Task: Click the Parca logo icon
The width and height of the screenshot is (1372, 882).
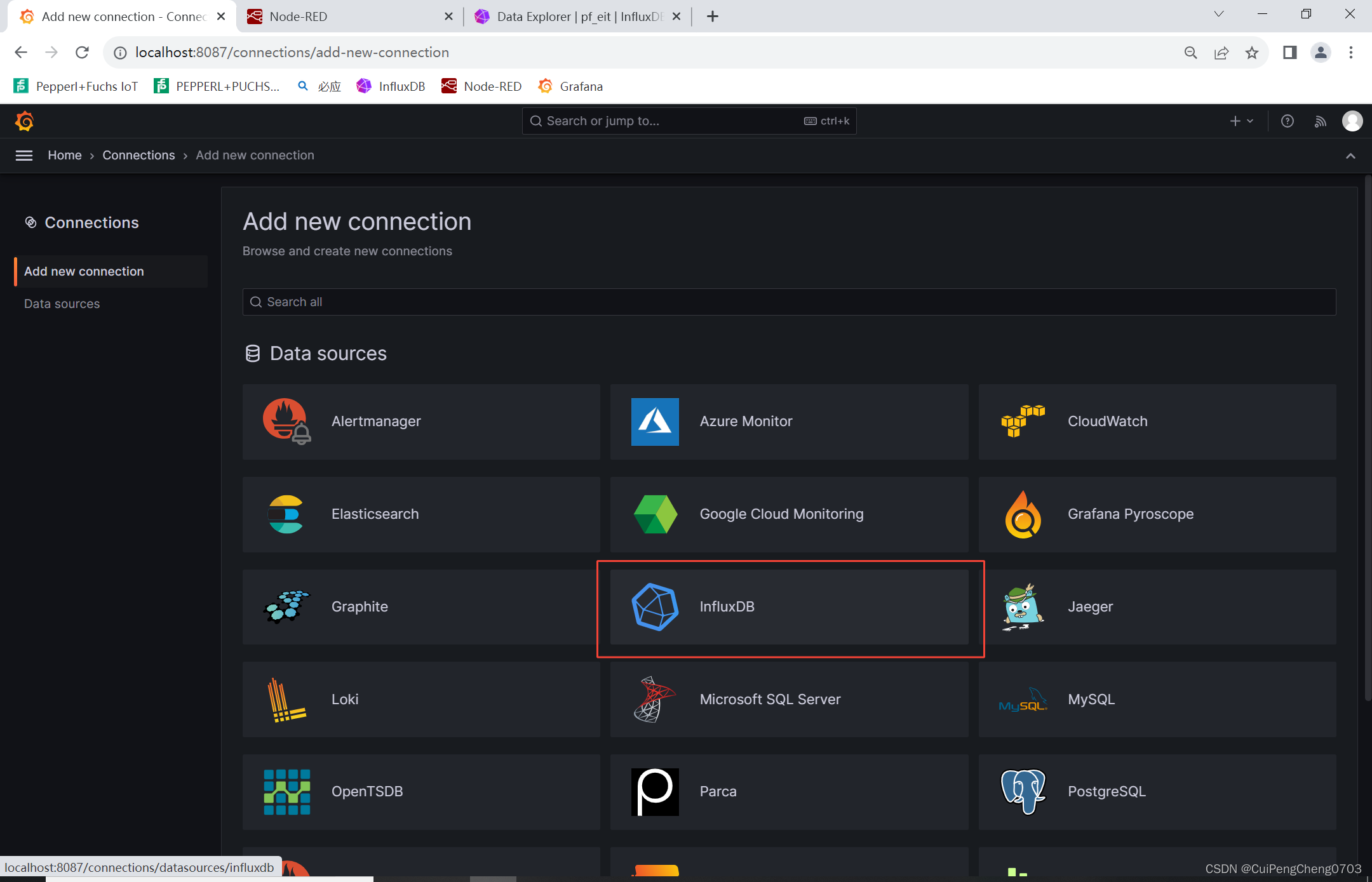Action: (x=655, y=792)
